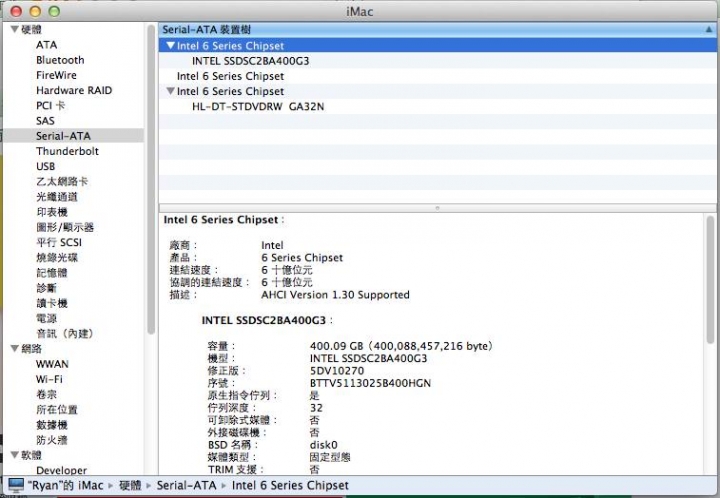Viewport: 720px width, 498px height.
Task: Select 燒錄光碟 in the sidebar
Action: click(57, 257)
